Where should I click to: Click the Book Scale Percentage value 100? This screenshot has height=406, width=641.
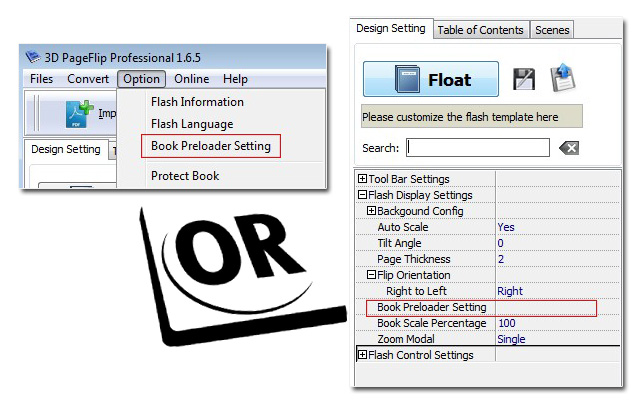click(x=507, y=323)
